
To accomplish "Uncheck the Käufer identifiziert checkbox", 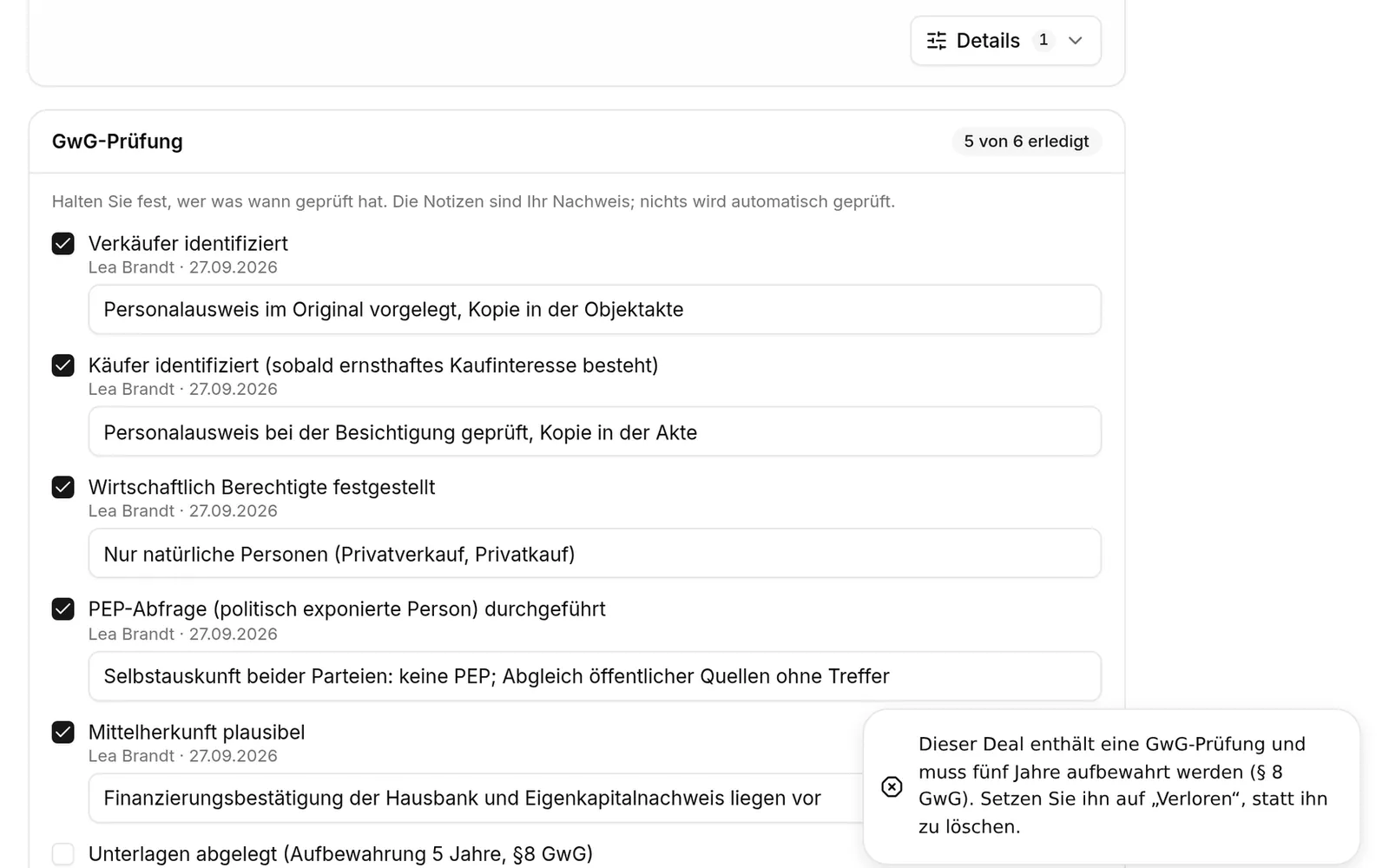I will coord(63,365).
